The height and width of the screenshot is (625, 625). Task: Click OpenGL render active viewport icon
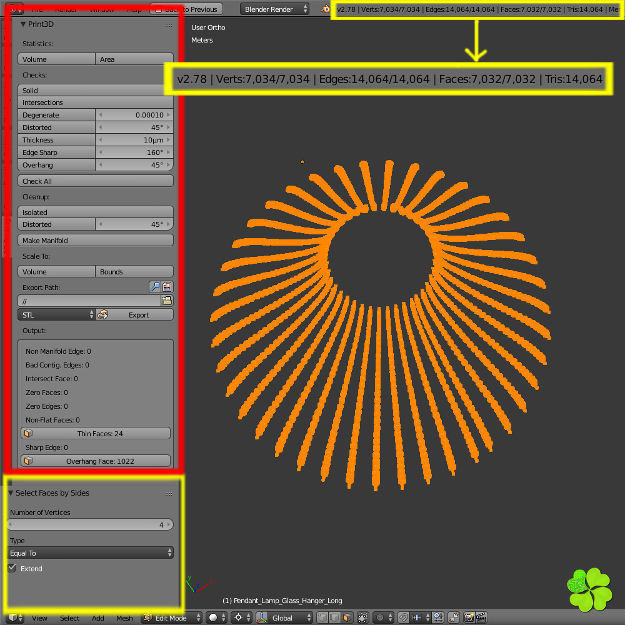tap(469, 617)
